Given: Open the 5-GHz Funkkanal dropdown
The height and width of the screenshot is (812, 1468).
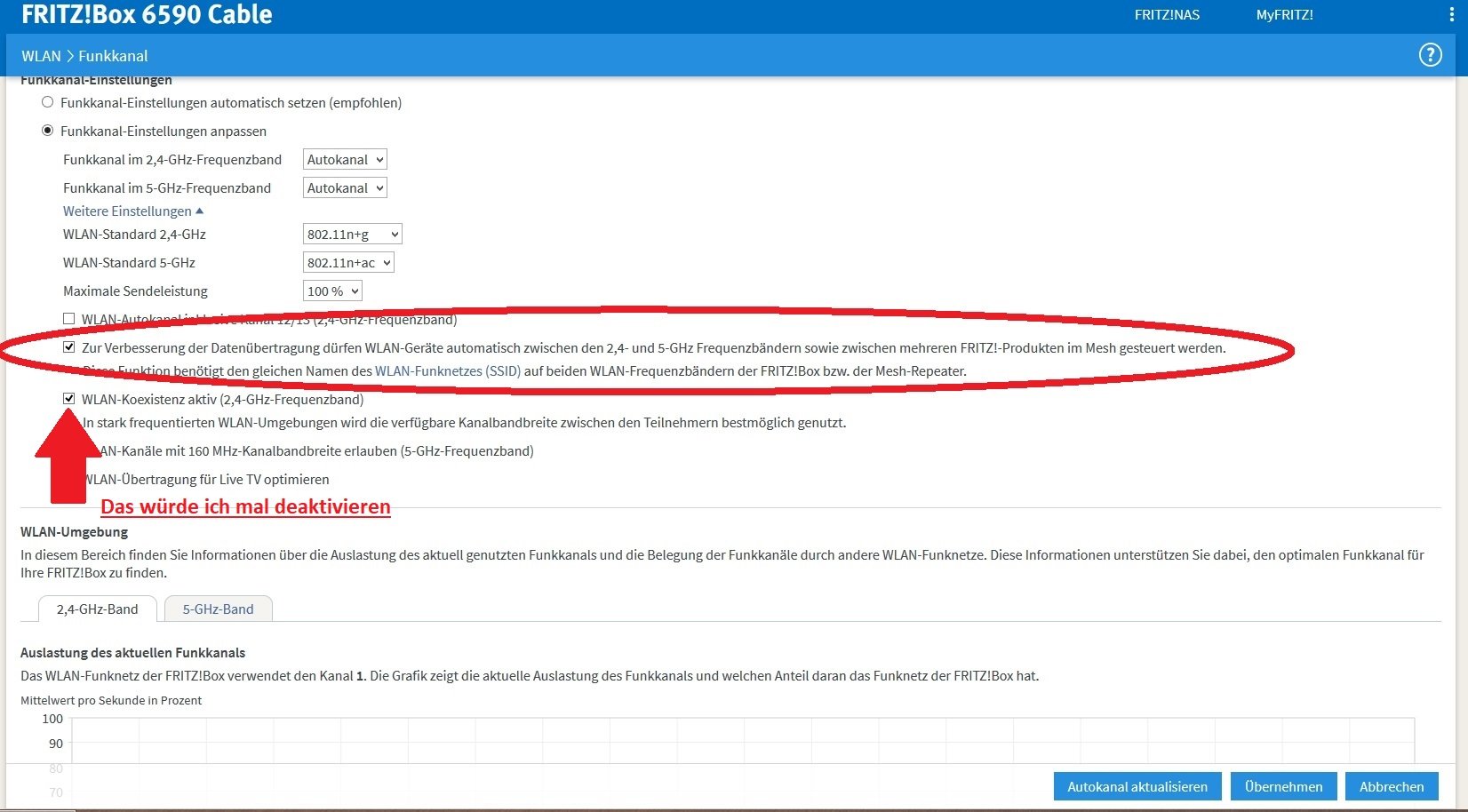Looking at the screenshot, I should point(345,188).
